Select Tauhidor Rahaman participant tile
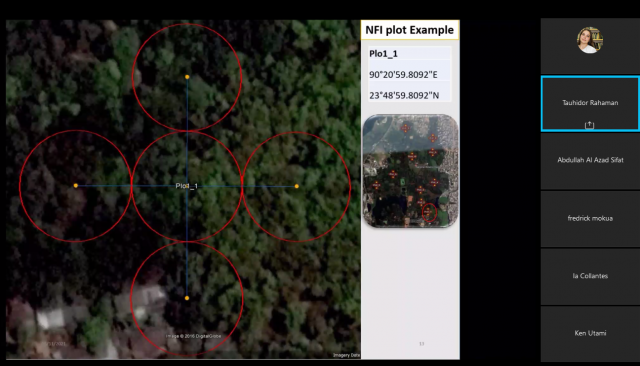 590,104
